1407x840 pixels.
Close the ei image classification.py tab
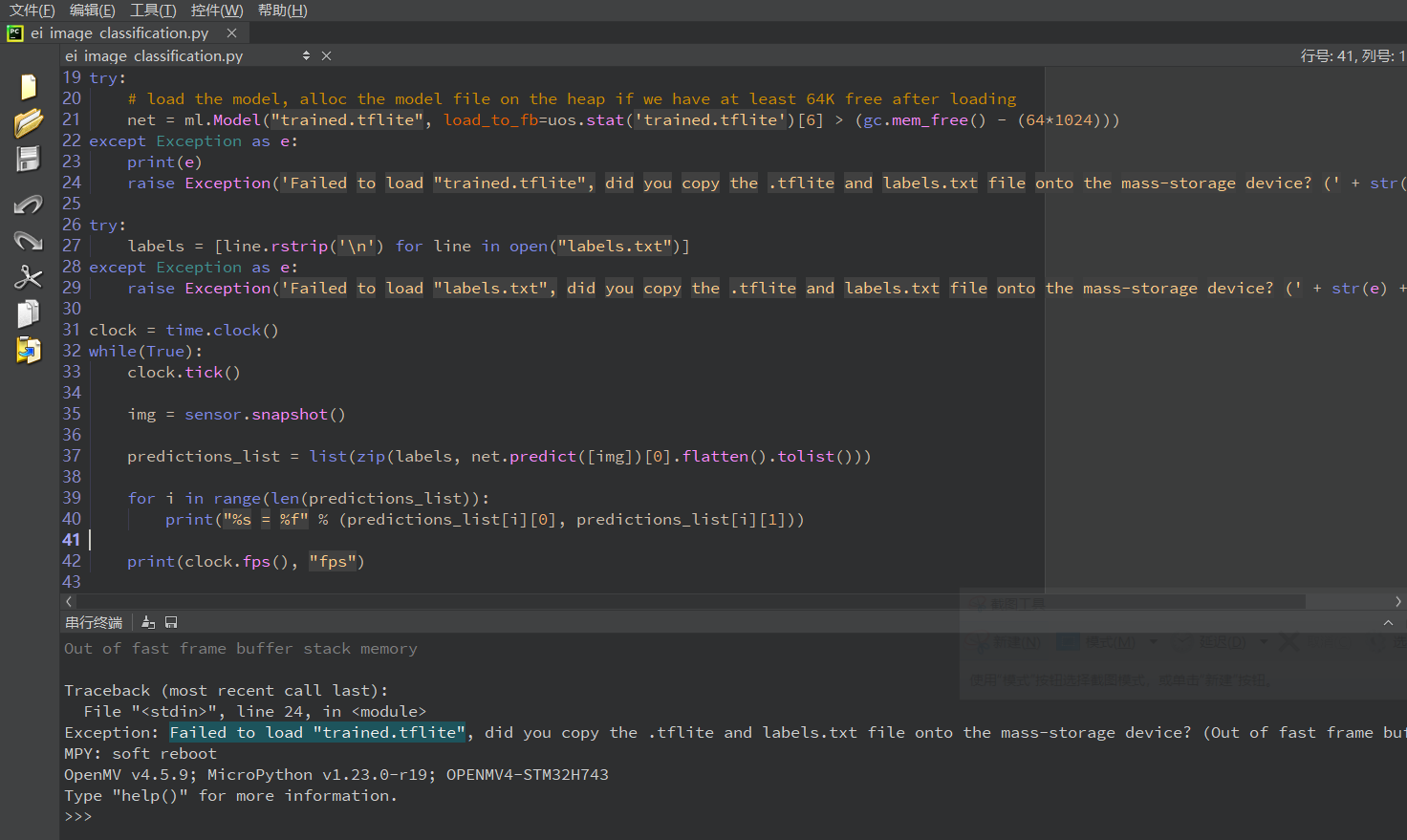(x=231, y=32)
